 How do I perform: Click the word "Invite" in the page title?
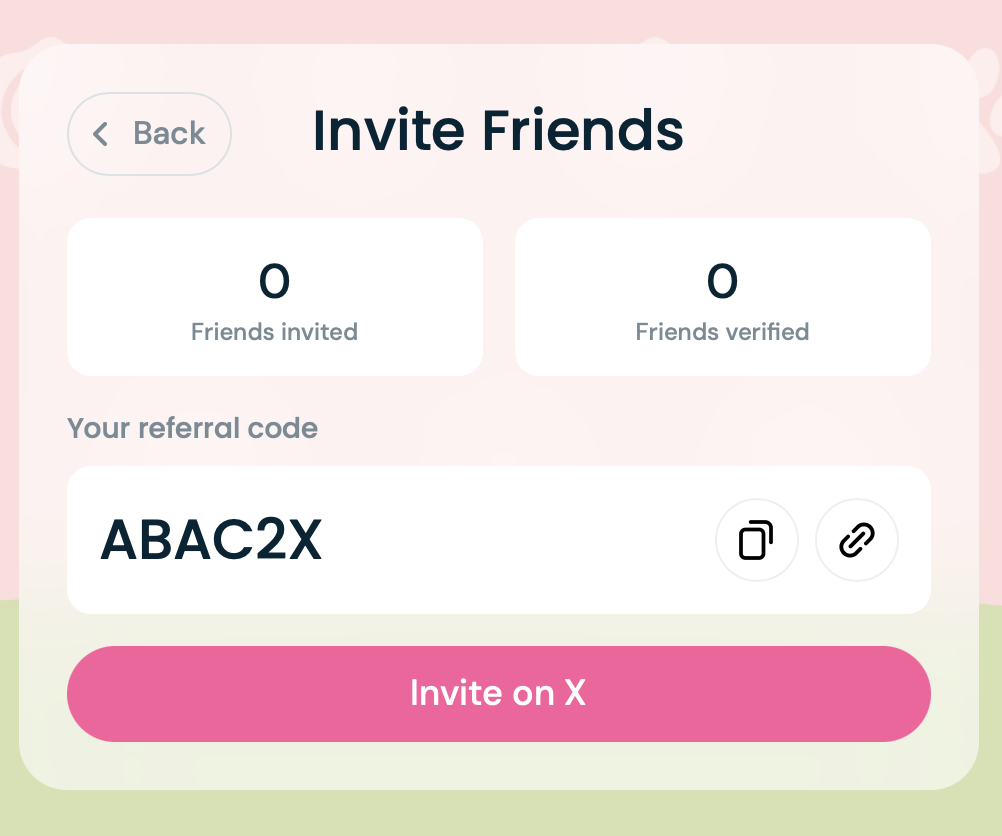tap(389, 131)
